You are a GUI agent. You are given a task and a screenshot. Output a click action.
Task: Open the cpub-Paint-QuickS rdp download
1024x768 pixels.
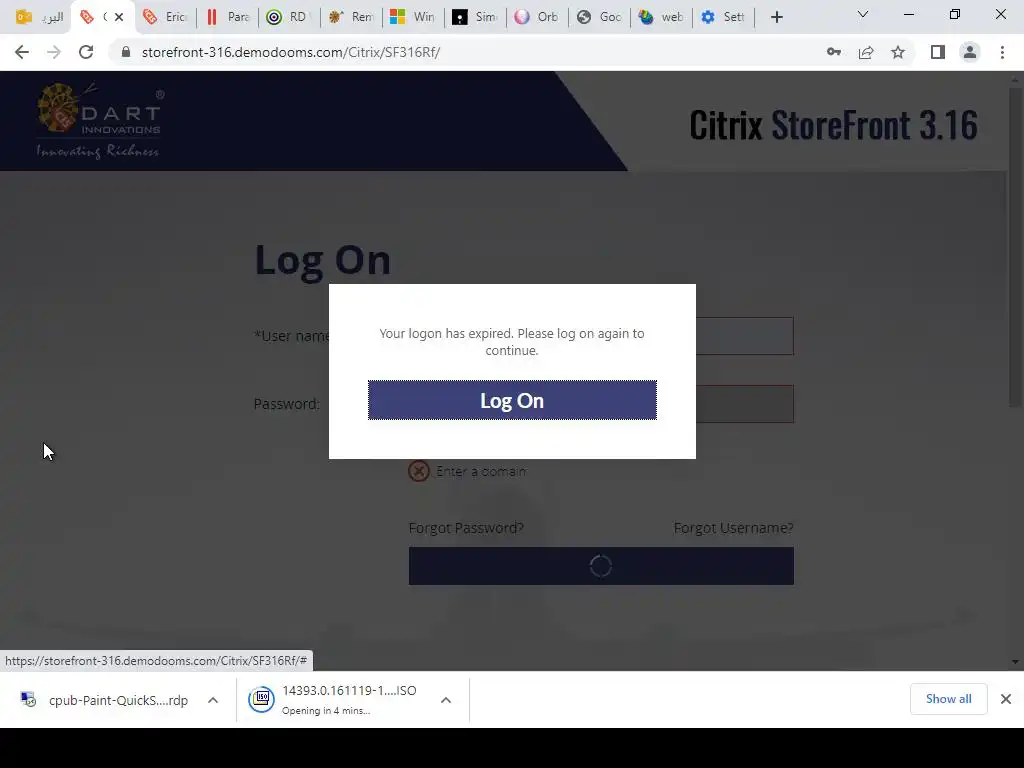point(104,700)
